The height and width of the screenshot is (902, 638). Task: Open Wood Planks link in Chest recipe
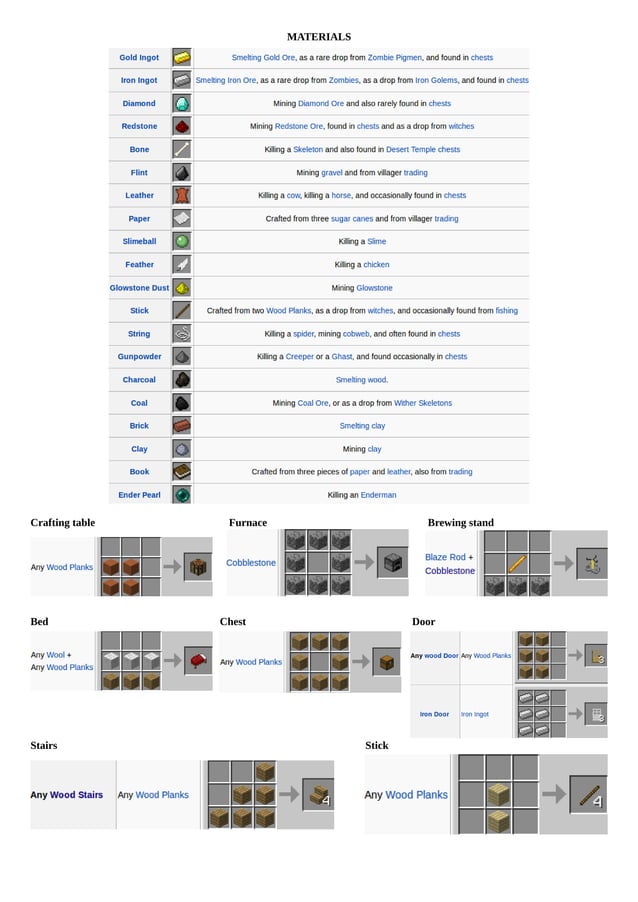259,662
